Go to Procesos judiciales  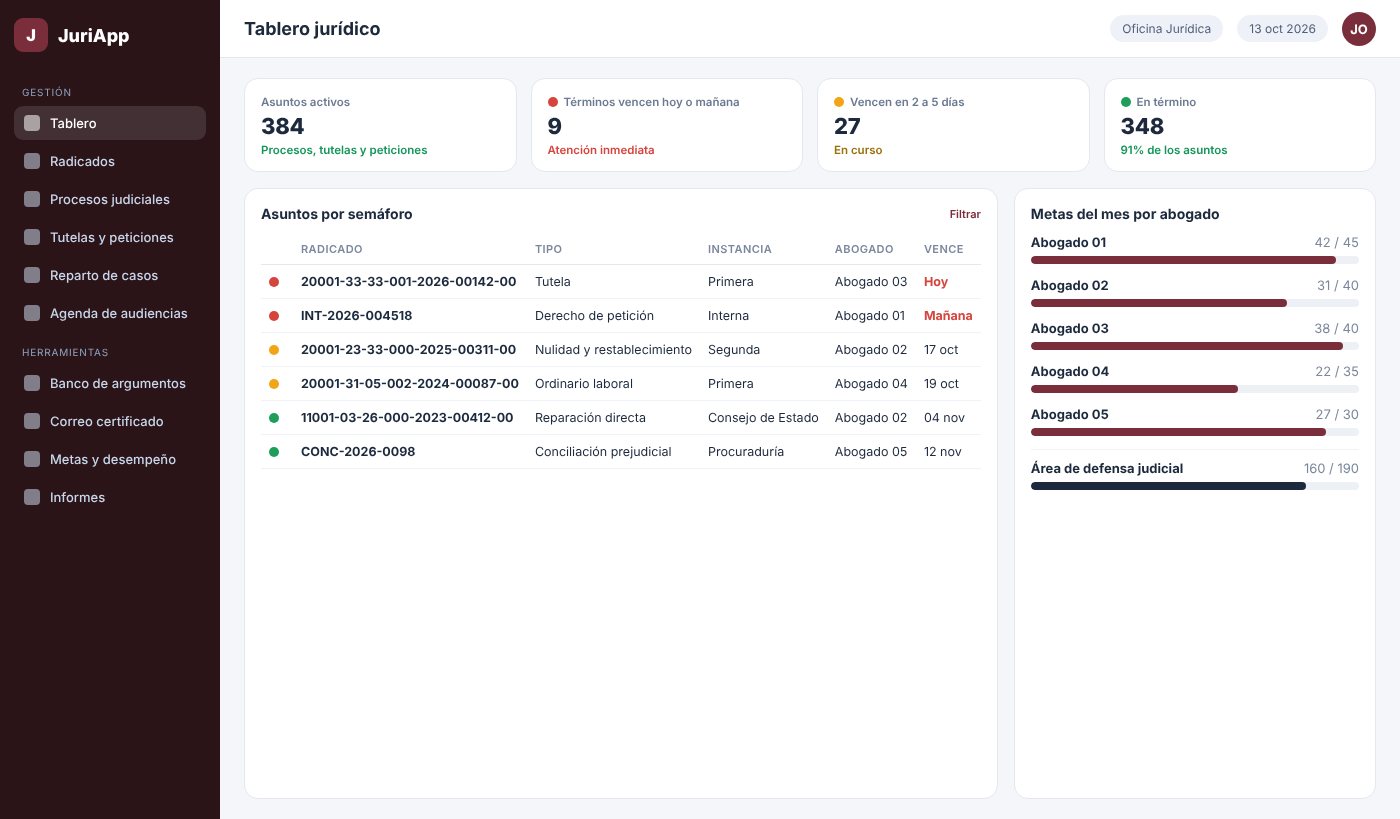110,199
